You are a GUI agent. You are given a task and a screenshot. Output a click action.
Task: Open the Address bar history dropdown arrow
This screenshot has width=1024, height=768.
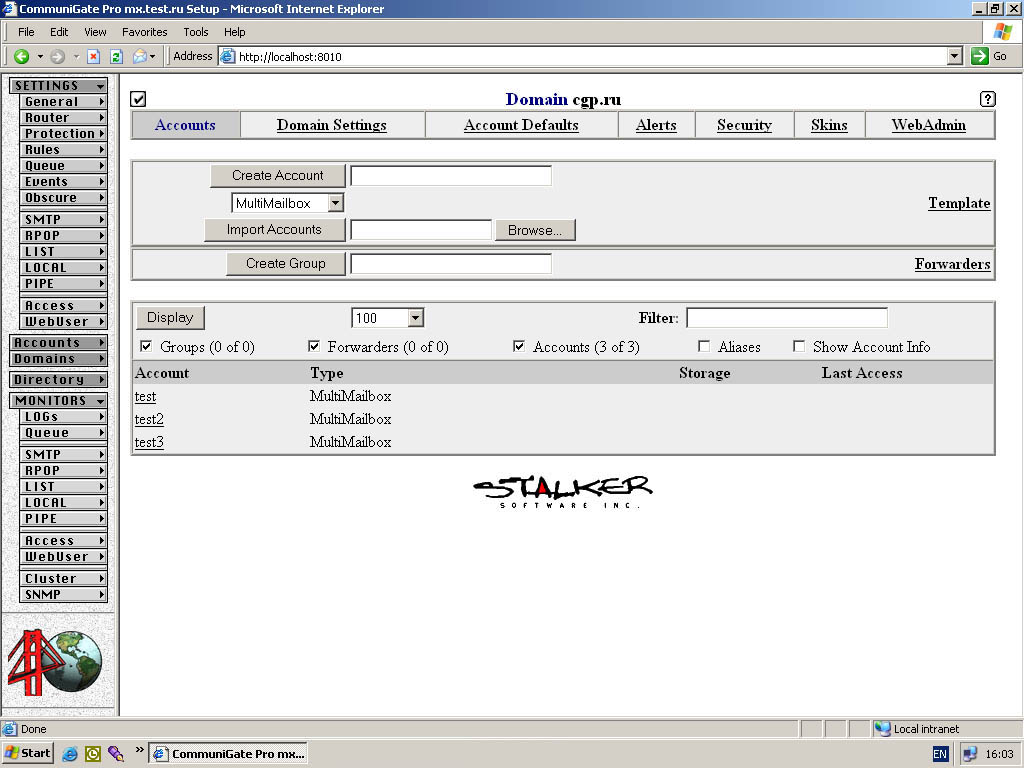click(955, 56)
